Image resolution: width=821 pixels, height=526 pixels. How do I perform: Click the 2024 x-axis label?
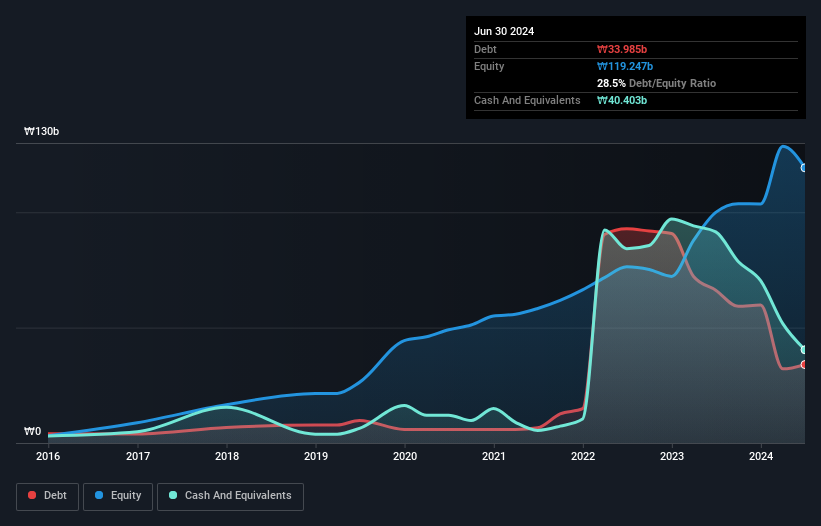pyautogui.click(x=761, y=456)
